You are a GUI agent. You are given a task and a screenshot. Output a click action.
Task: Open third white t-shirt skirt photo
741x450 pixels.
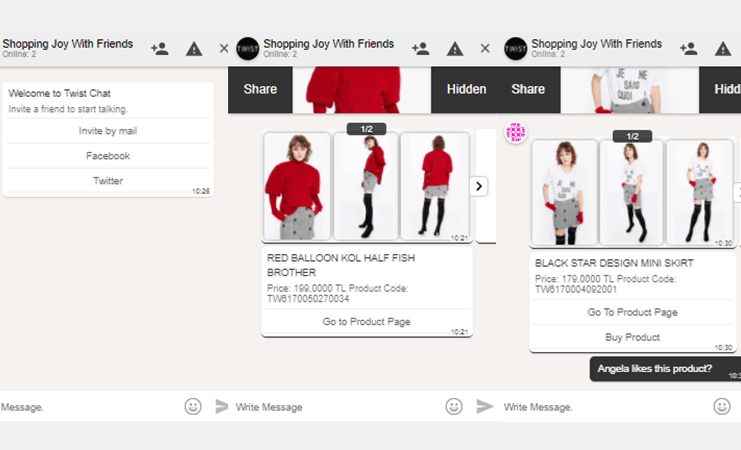(700, 192)
